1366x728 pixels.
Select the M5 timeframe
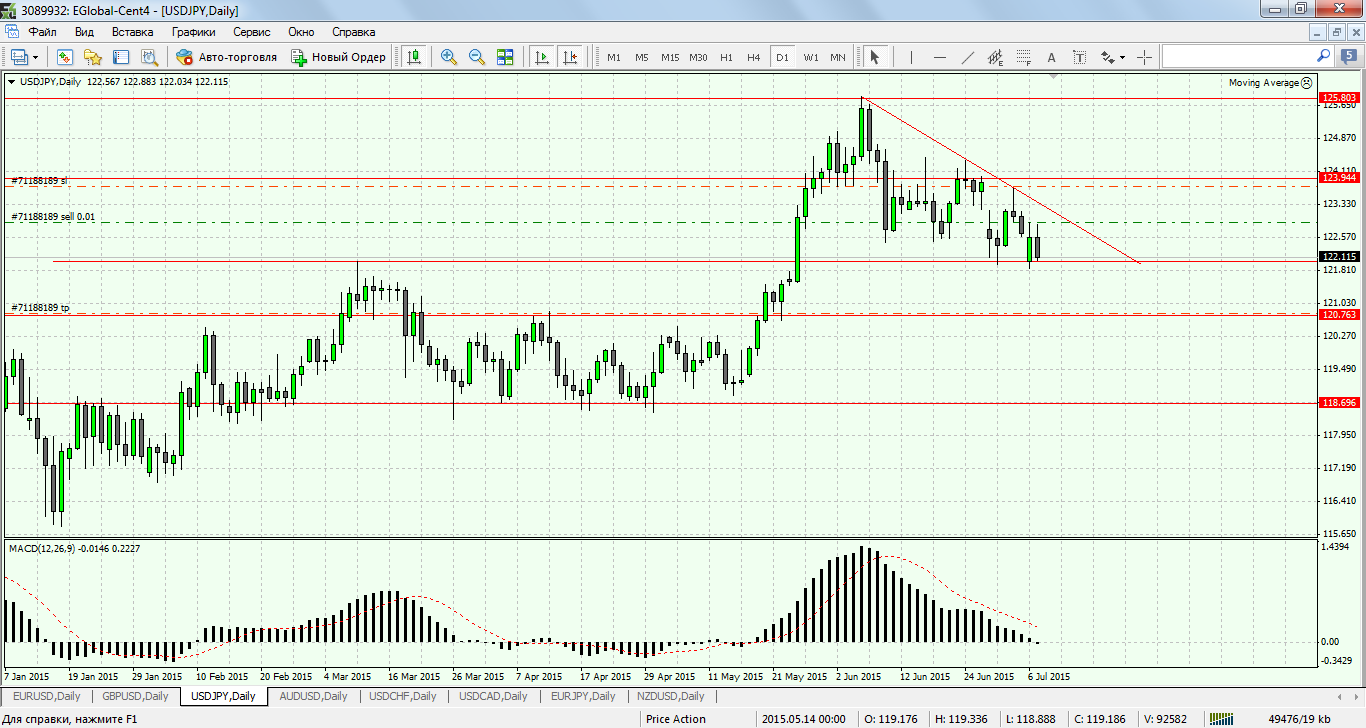coord(642,57)
